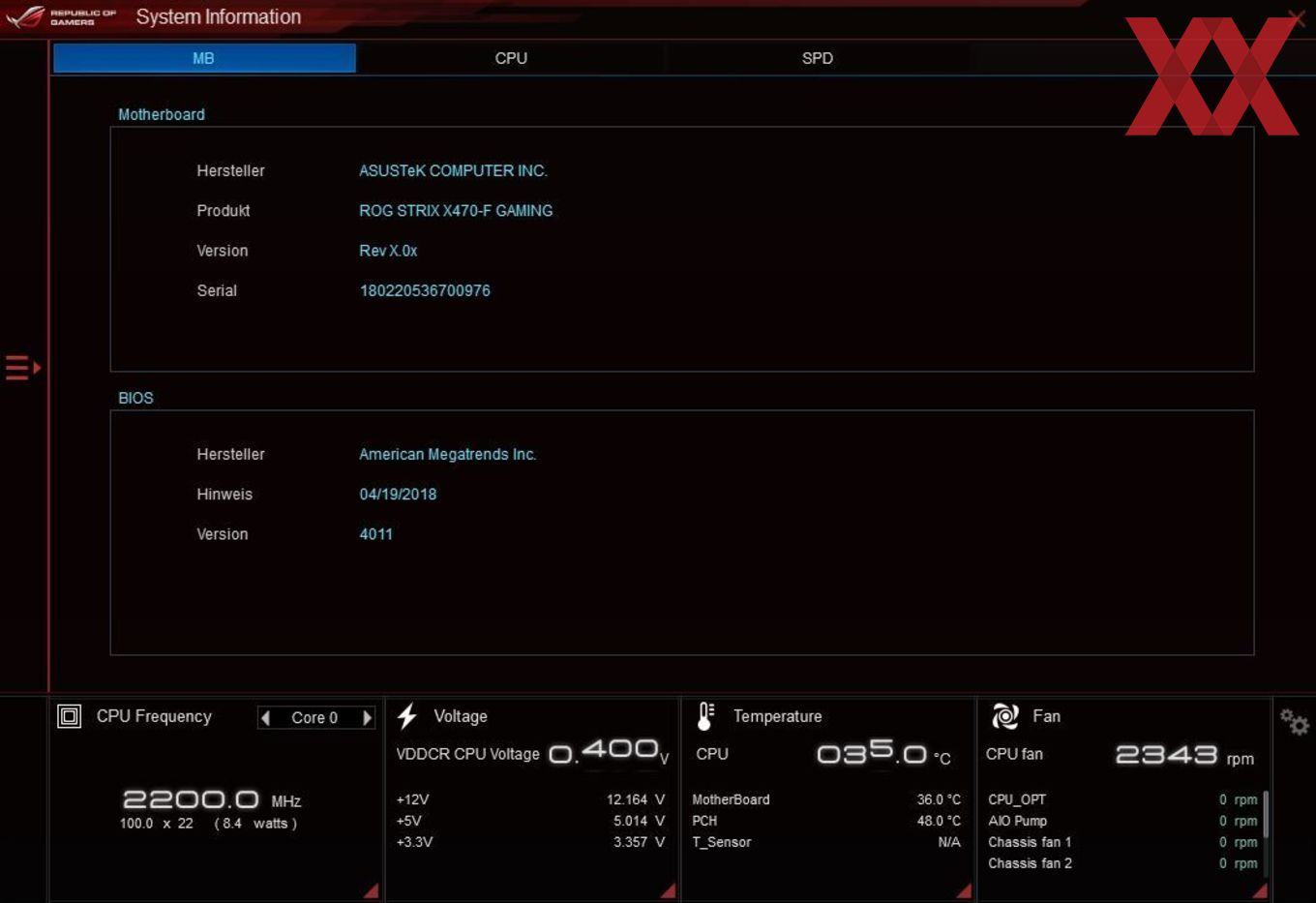Expand the left sidebar menu icon
This screenshot has width=1316, height=903.
tap(23, 368)
